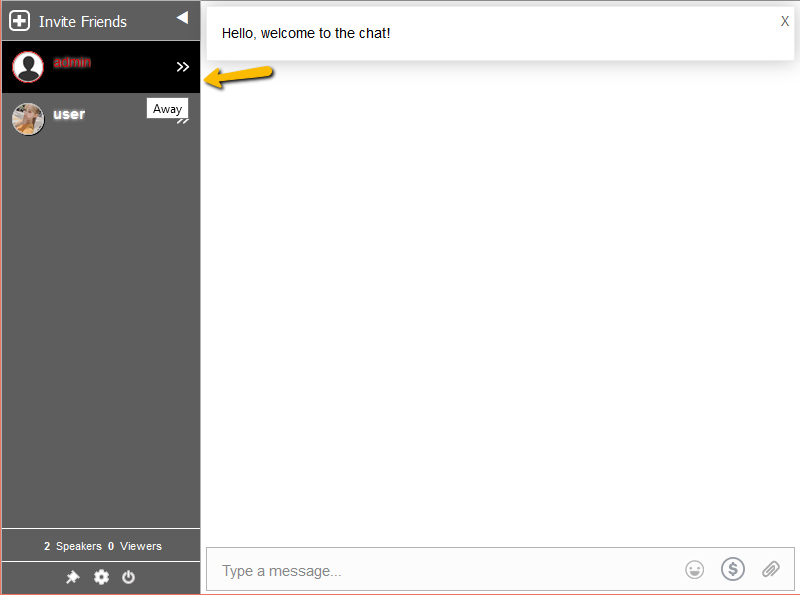Viewport: 800px width, 595px height.
Task: Toggle the pin icon in the sidebar footer
Action: (x=73, y=577)
